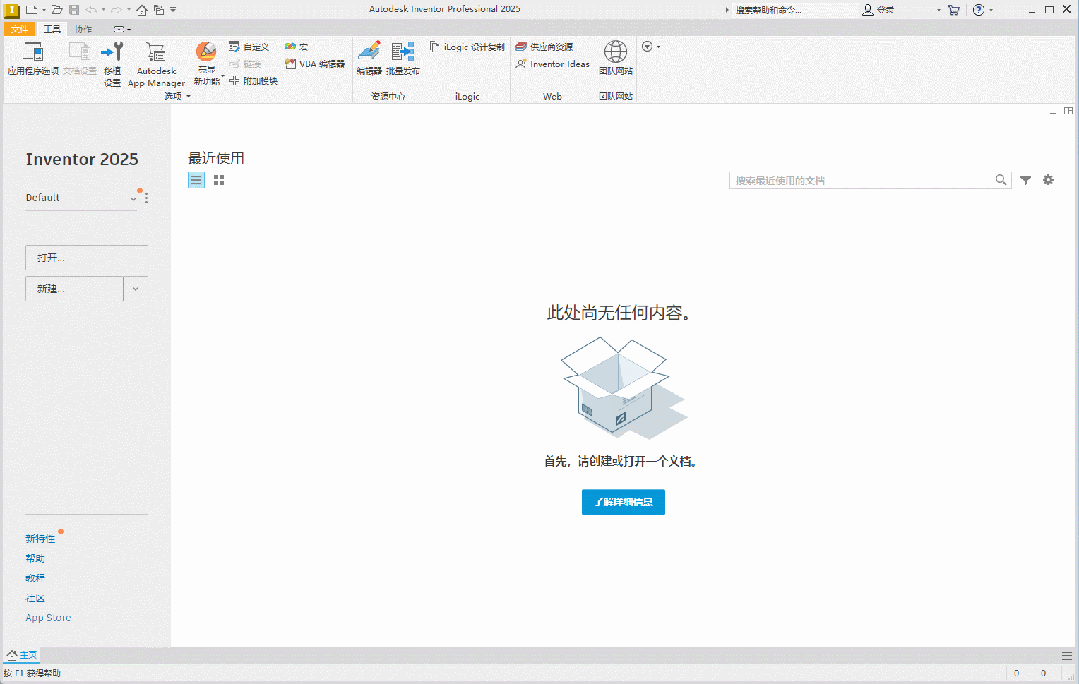
Task: Start iLogic Design Copy (iLogic 设计复制)
Action: tap(467, 47)
